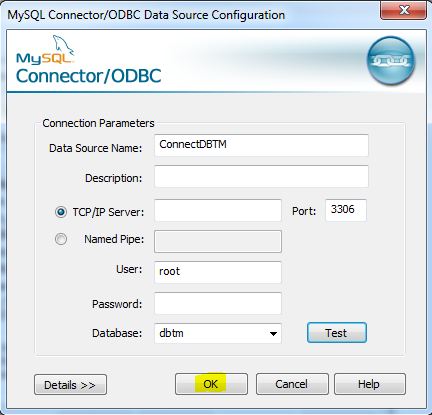Click into the Description field
432x415 pixels.
[261, 176]
